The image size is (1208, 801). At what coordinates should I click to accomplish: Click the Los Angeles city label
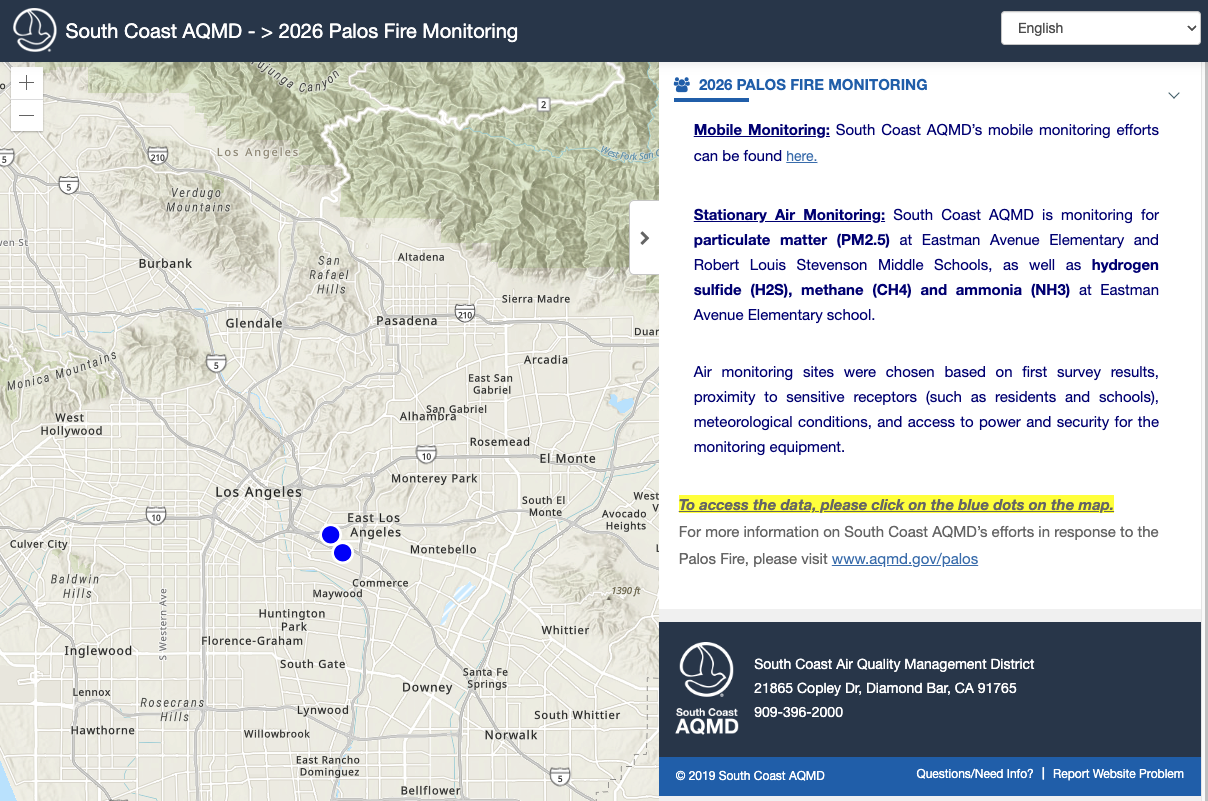pos(258,492)
